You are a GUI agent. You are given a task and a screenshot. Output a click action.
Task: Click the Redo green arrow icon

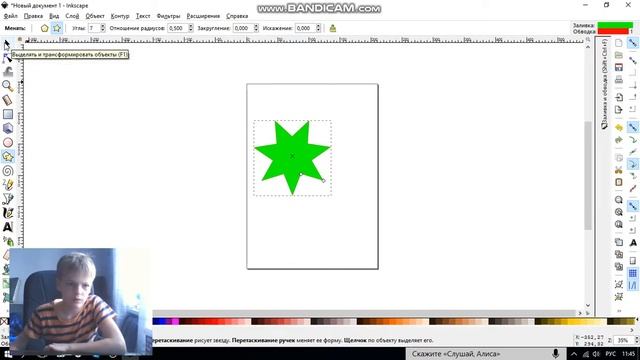619,140
